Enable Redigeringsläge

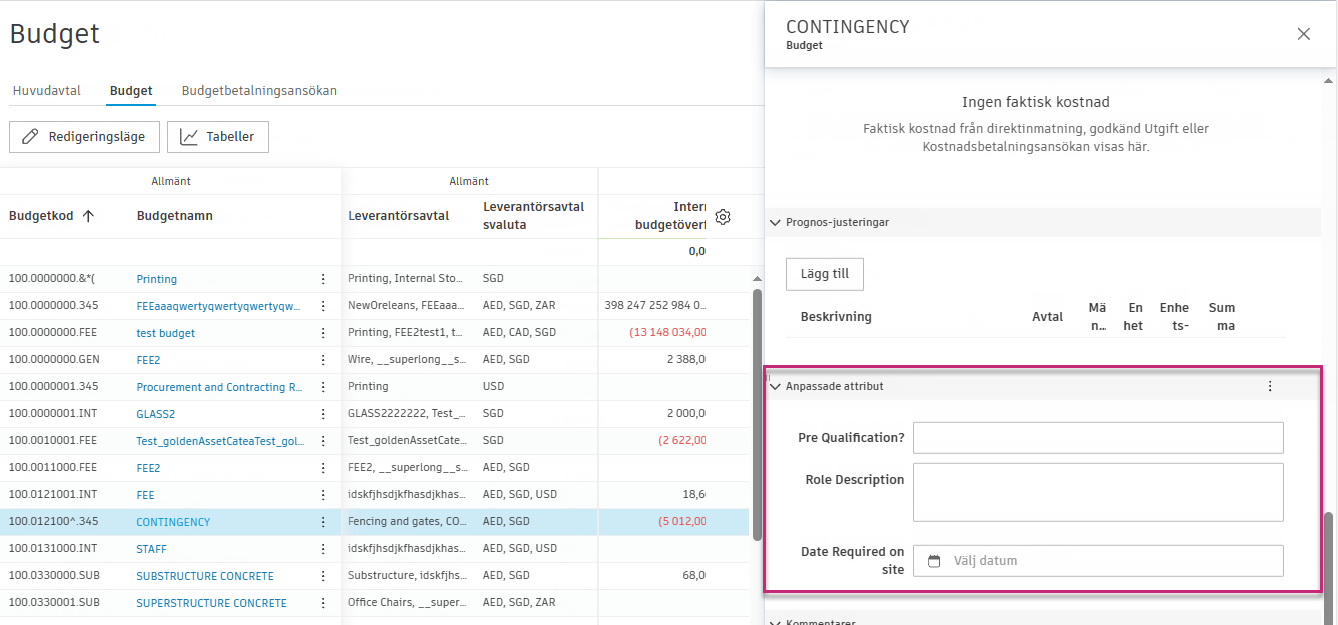(84, 137)
